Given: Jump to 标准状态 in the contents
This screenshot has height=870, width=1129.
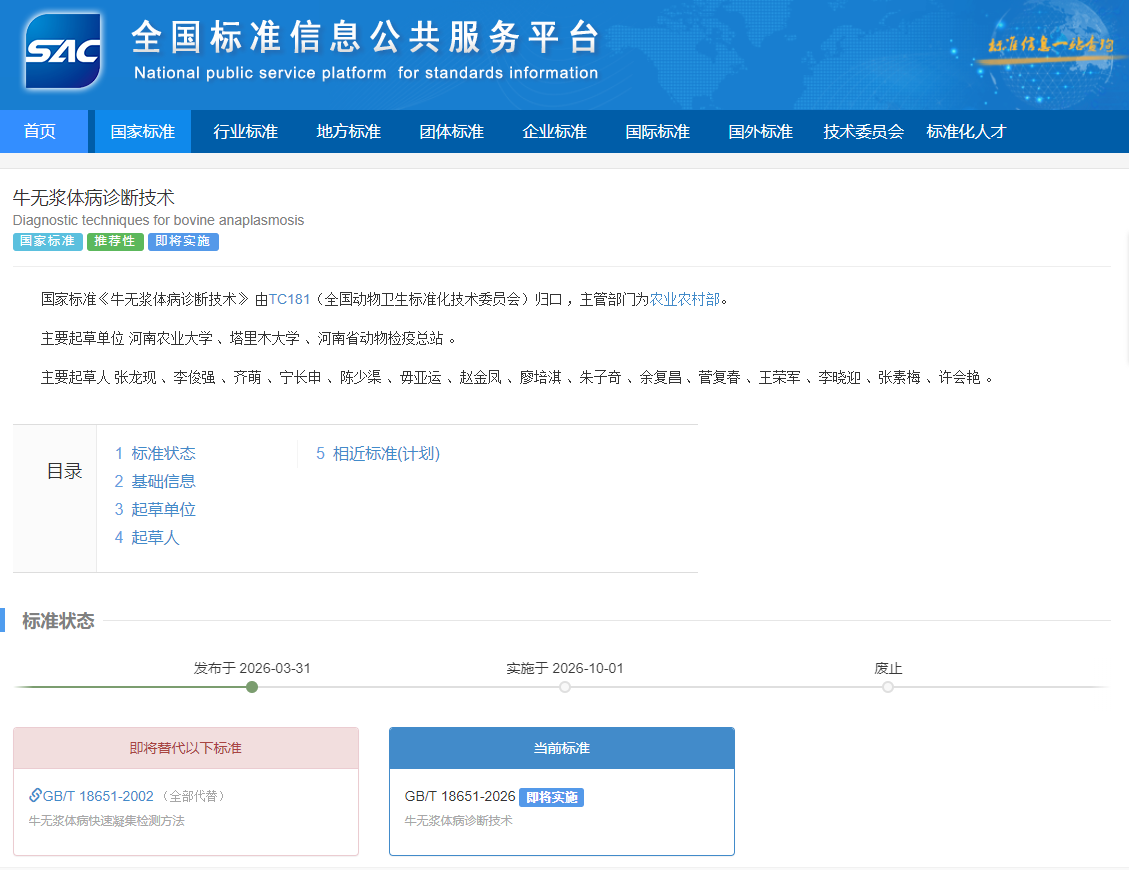Looking at the screenshot, I should 163,454.
